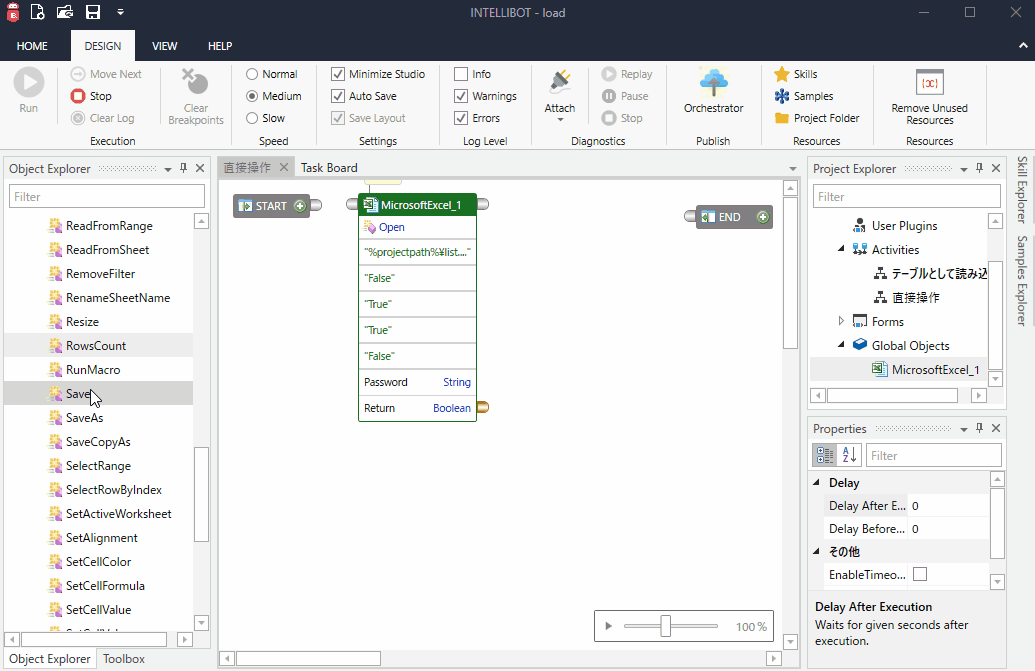
Task: Switch to the Task Board tab
Action: 329,168
